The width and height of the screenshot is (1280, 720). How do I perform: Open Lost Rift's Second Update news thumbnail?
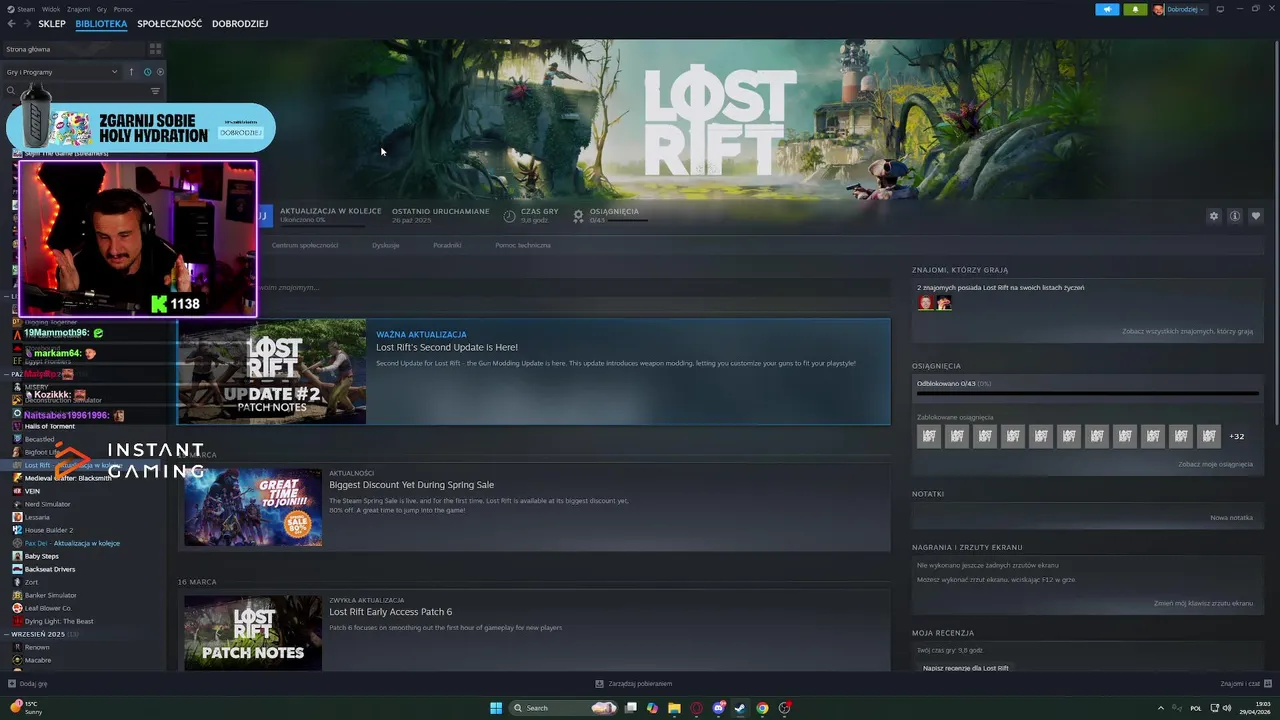coord(272,371)
